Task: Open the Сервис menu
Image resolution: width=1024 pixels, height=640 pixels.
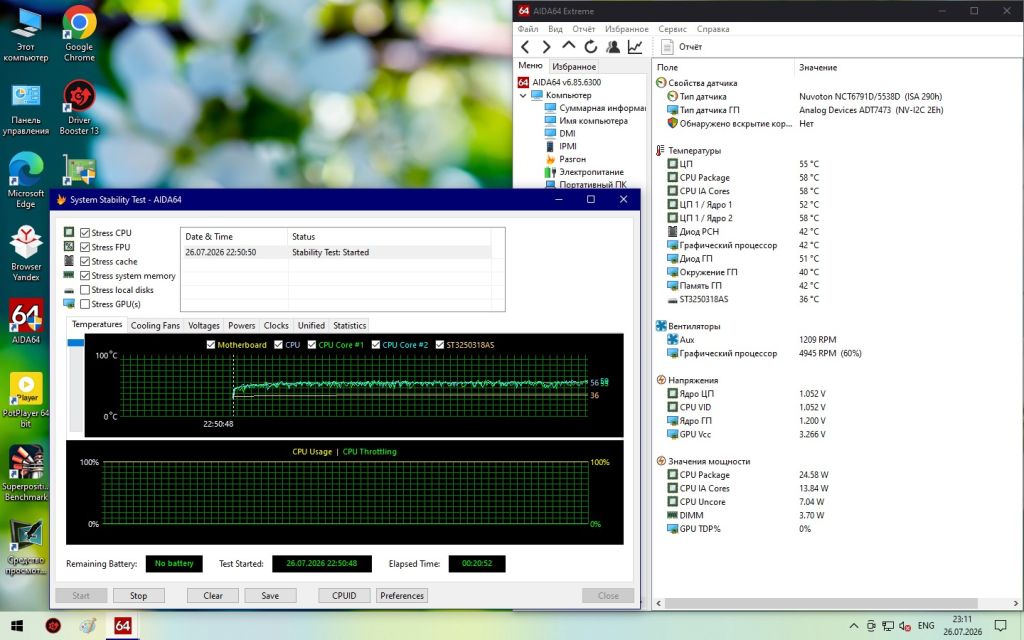Action: click(x=672, y=29)
